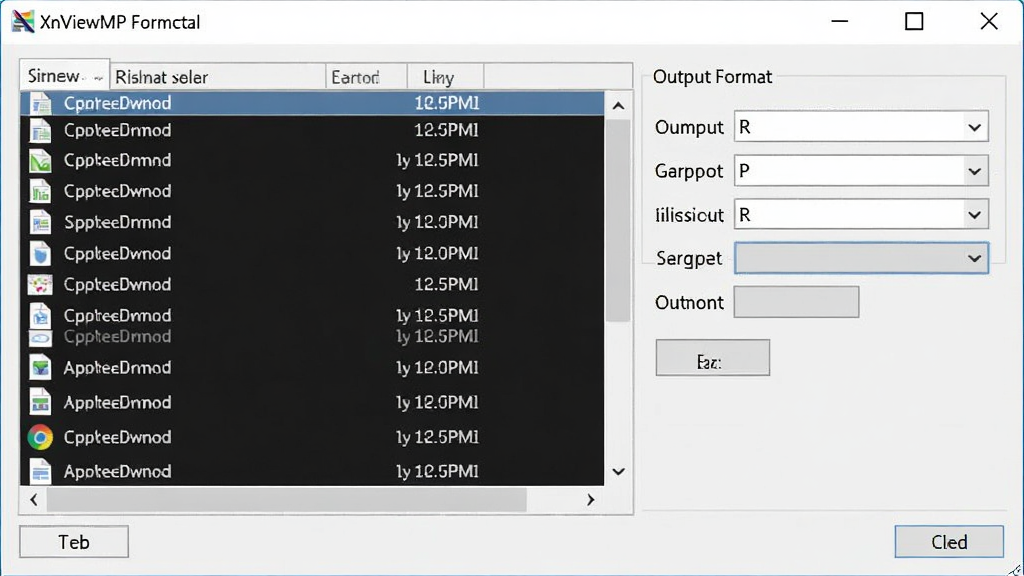Click the blue shield document icon
1024x576 pixels.
point(40,253)
